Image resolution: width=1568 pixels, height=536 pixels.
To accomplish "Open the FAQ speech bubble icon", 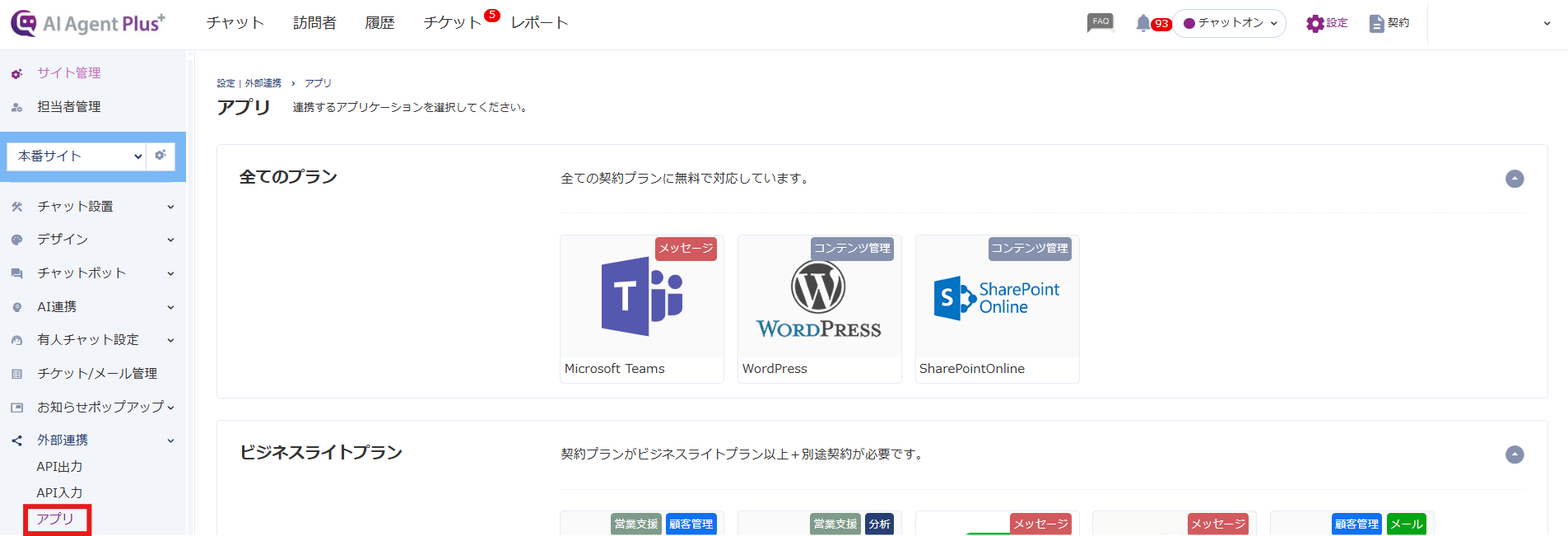I will [1100, 23].
